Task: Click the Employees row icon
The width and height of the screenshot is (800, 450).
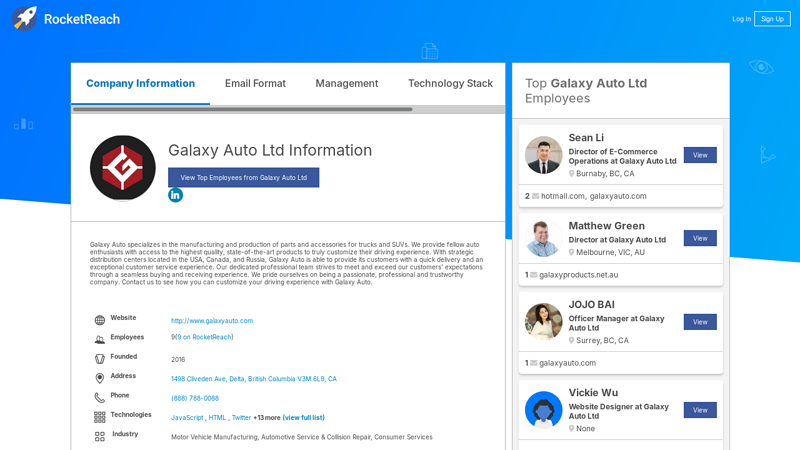Action: 99,340
